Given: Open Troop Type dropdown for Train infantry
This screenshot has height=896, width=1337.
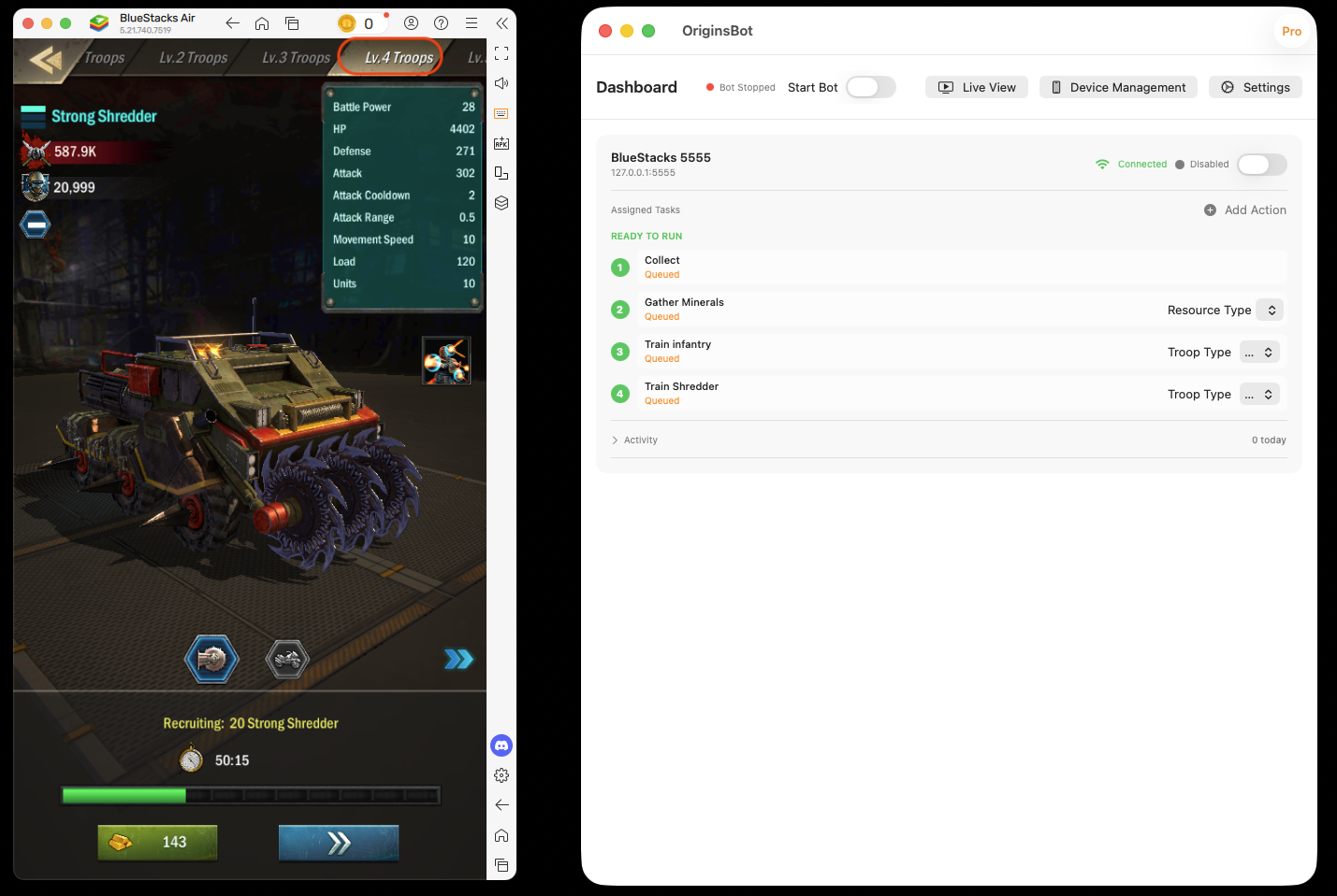Looking at the screenshot, I should pyautogui.click(x=1259, y=352).
